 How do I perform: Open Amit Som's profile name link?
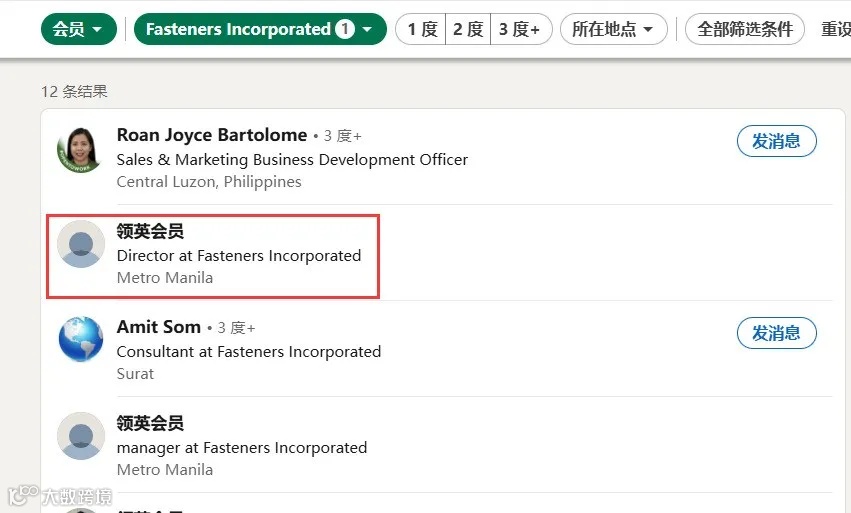pos(159,327)
